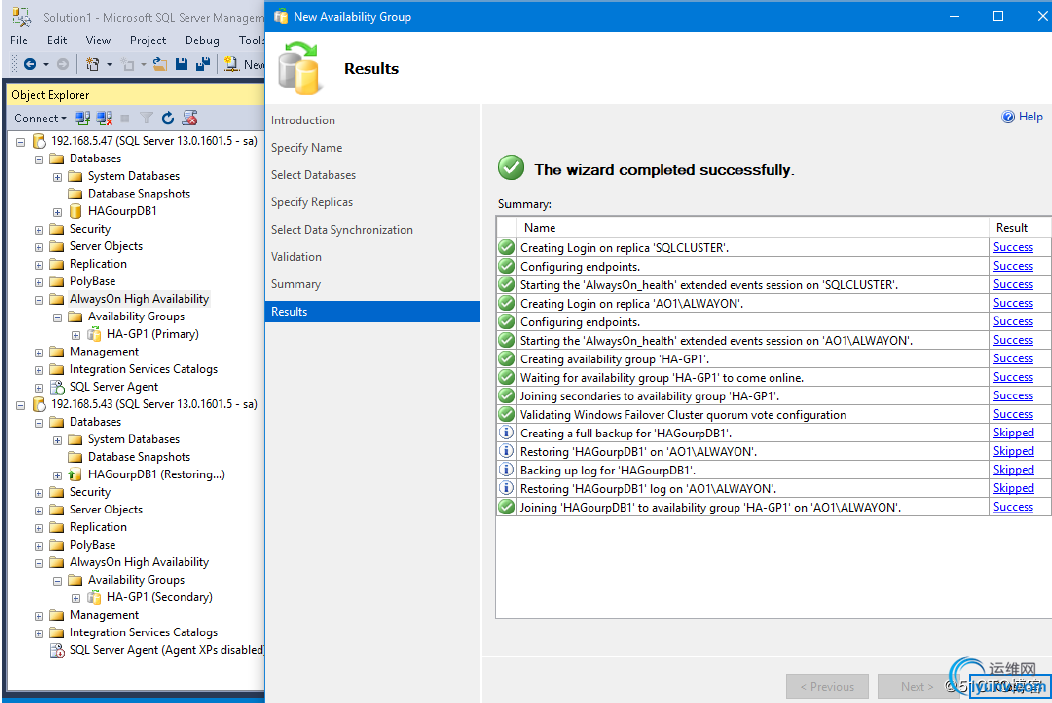Viewport: 1052px width, 703px height.
Task: Click the navigate Back arrow in SSMS toolbar
Action: pos(30,64)
